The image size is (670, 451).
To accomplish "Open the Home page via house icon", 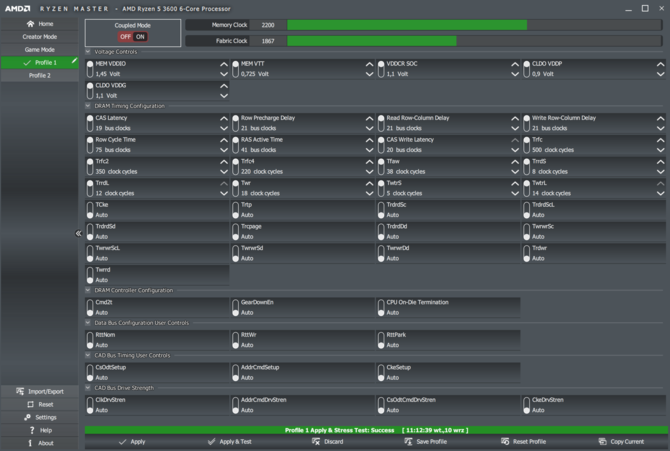I will (x=30, y=24).
